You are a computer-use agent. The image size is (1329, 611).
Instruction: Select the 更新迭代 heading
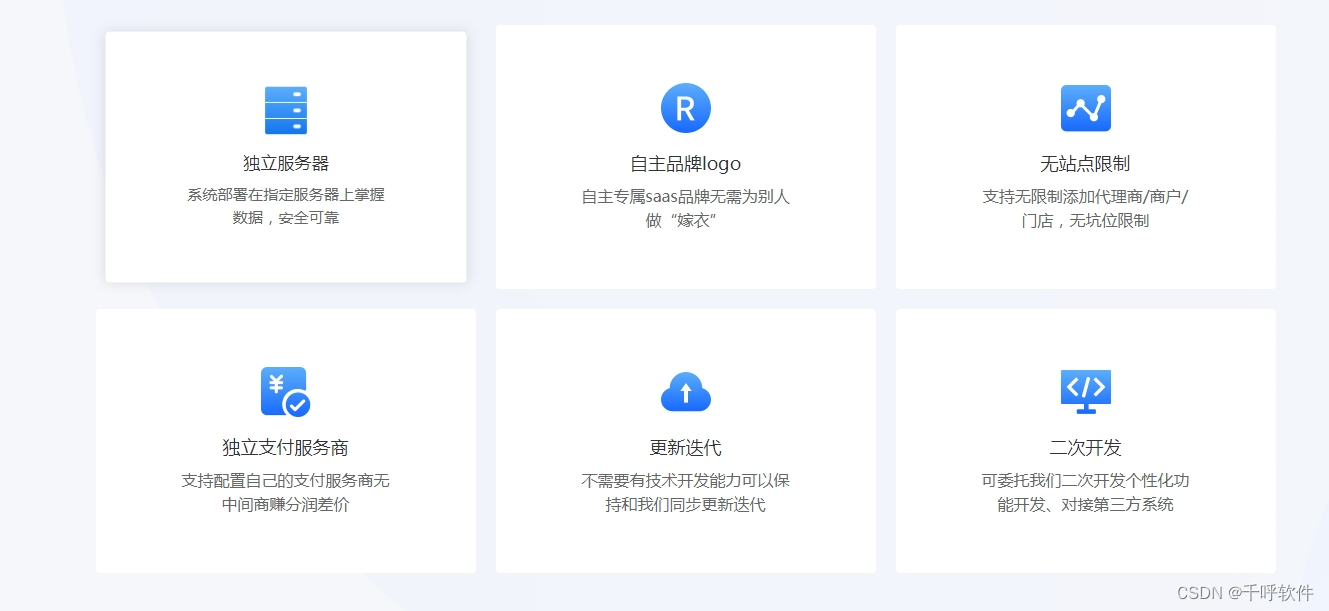(x=686, y=448)
